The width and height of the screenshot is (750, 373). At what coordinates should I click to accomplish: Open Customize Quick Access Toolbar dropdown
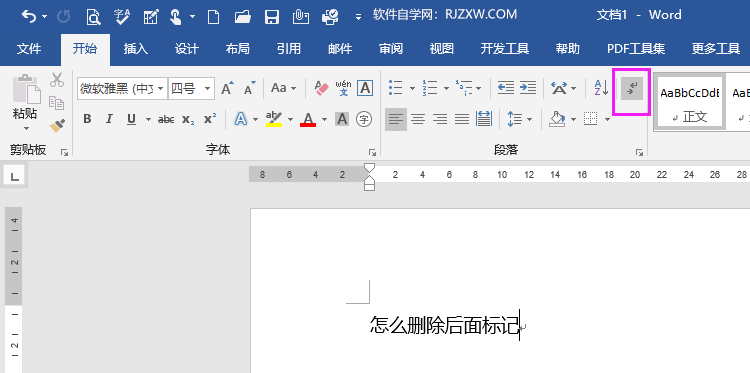coord(358,18)
